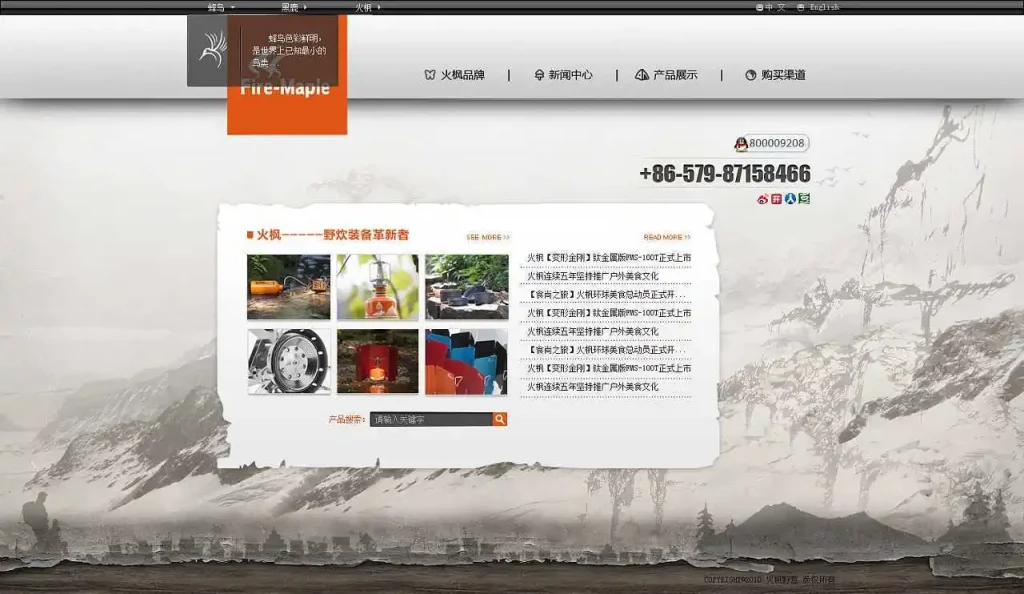Image resolution: width=1024 pixels, height=594 pixels.
Task: Click the magnifier icon to search products
Action: (x=500, y=419)
